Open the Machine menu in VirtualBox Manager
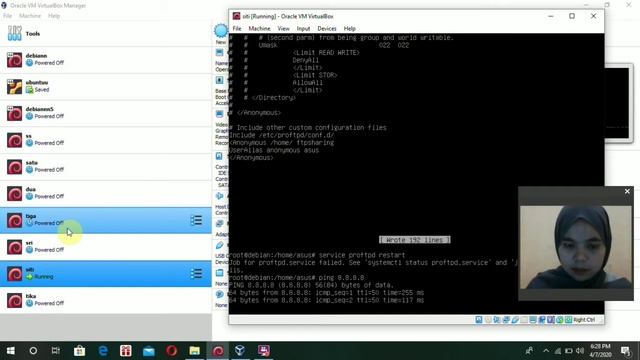The image size is (640, 360). [30, 16]
